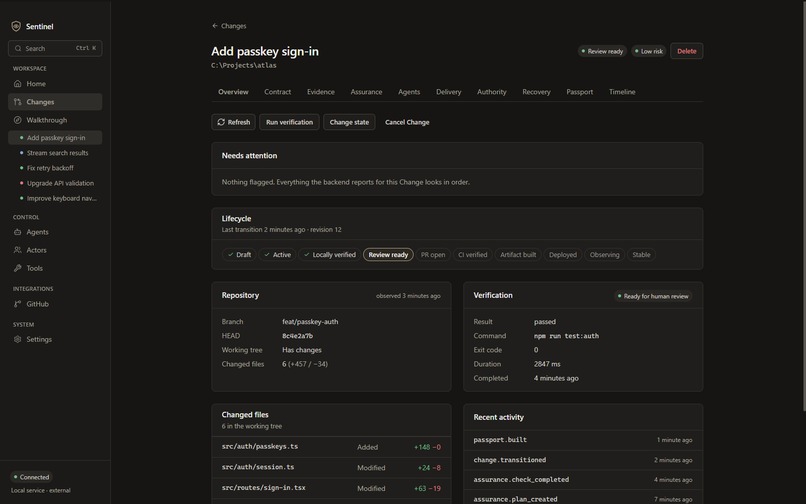Click the CI verified lifecycle stage
Image resolution: width=806 pixels, height=504 pixels.
pyautogui.click(x=472, y=255)
